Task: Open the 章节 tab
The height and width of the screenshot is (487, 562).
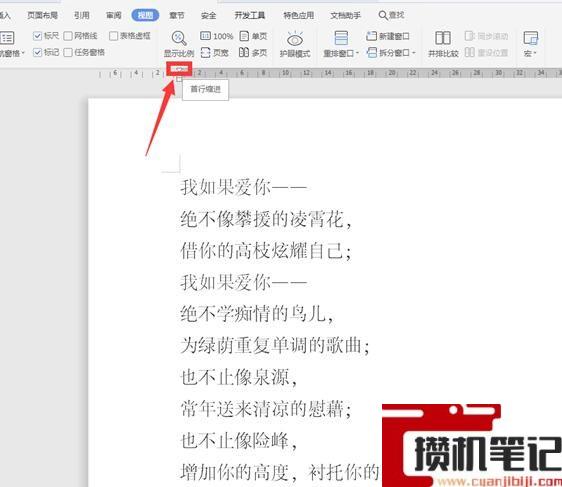Action: [176, 15]
